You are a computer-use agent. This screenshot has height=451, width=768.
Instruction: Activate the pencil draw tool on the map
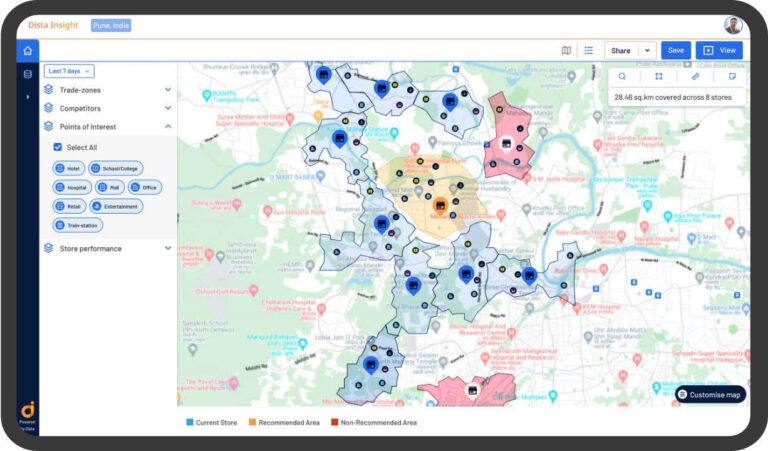696,76
